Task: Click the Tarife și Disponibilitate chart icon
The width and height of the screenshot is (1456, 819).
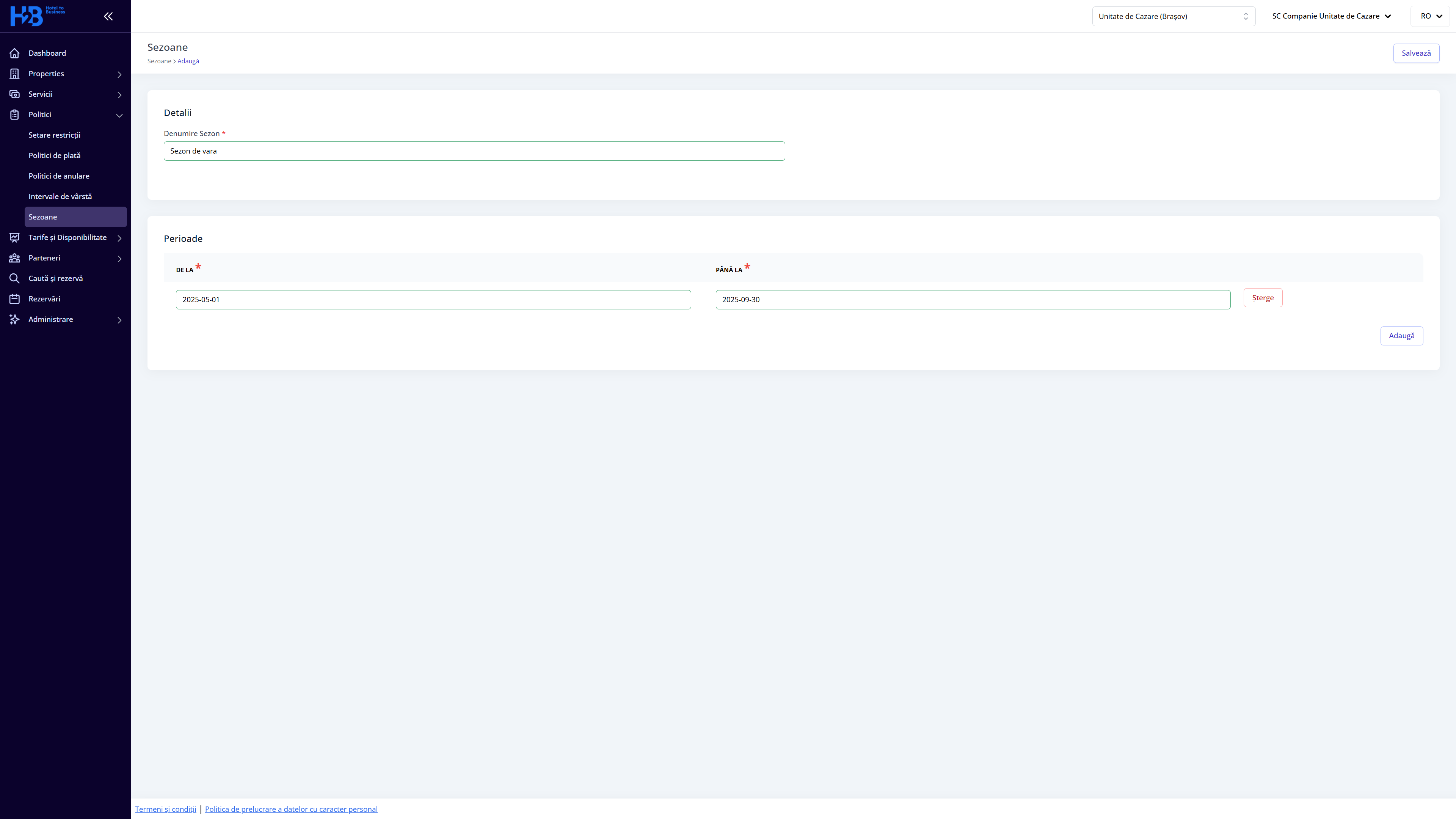Action: click(x=15, y=237)
